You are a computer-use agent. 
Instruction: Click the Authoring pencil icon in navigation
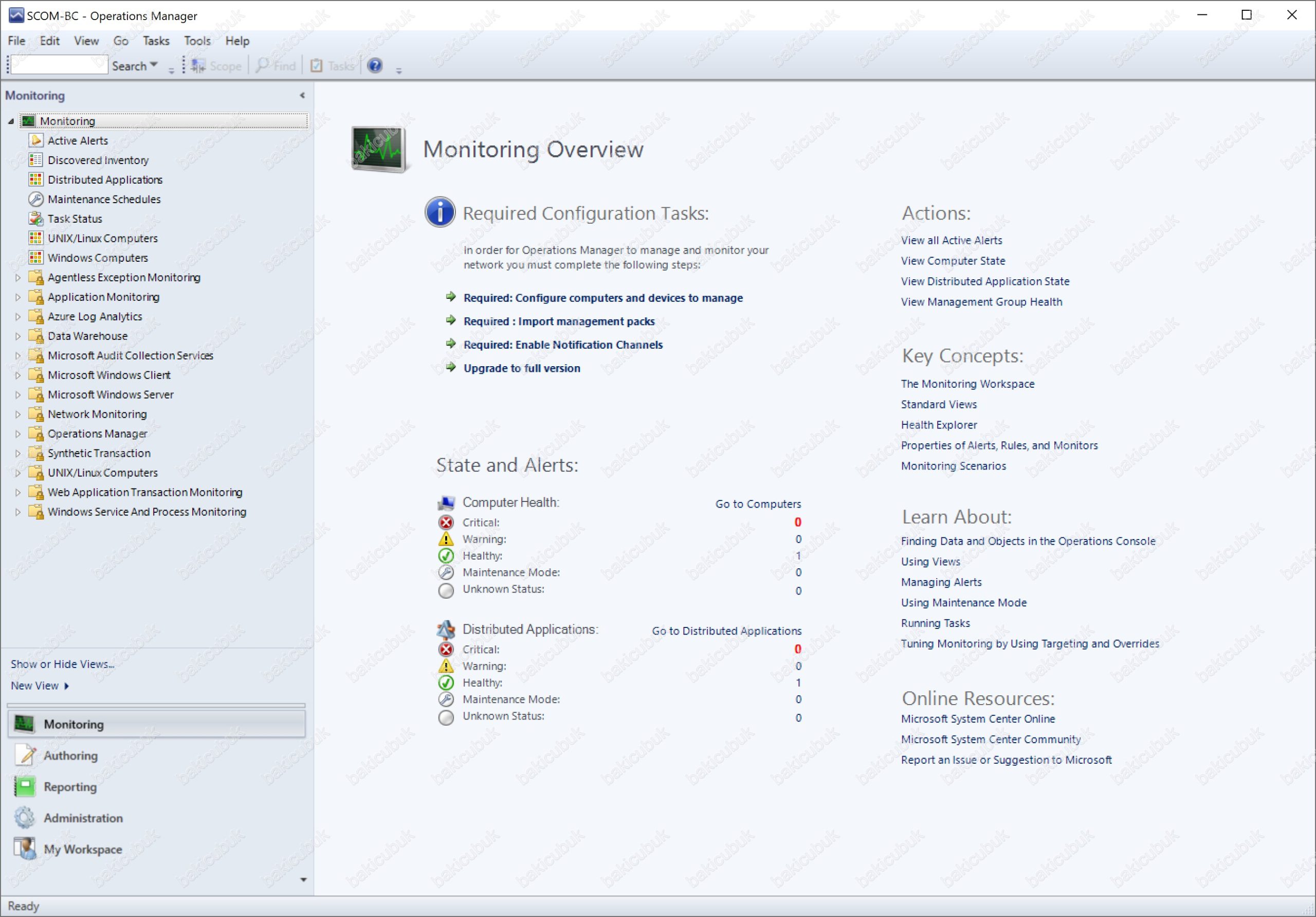coord(25,756)
